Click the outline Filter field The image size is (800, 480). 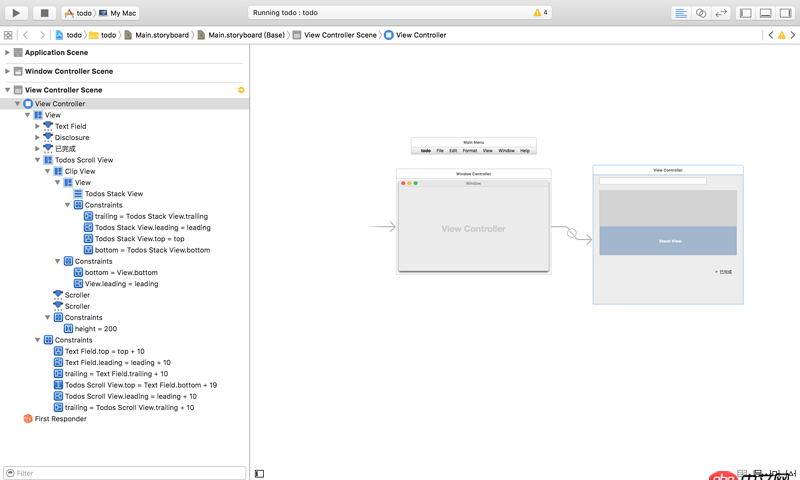[x=124, y=473]
